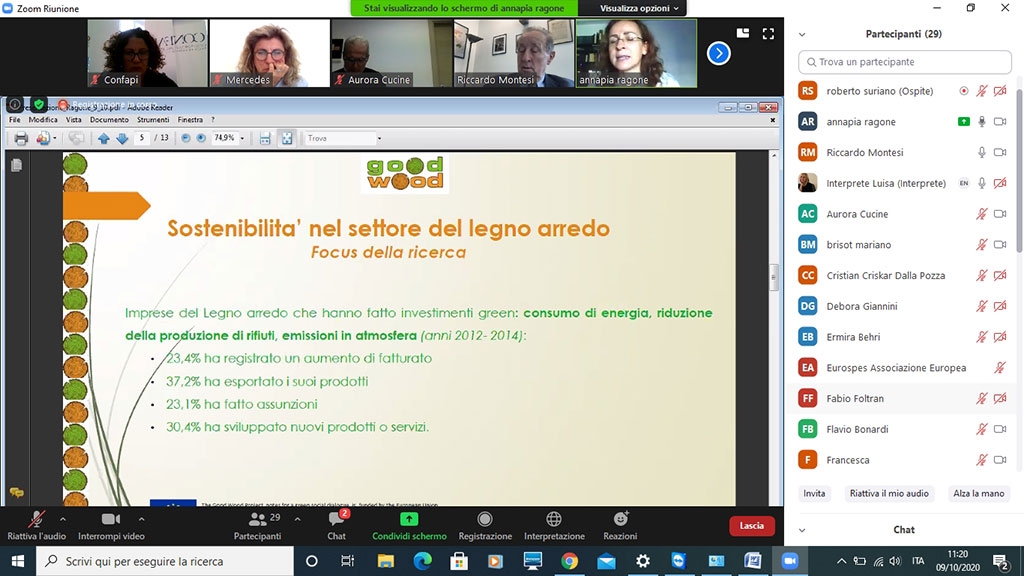1024x576 pixels.
Task: Open the Vista menu
Action: [x=74, y=120]
